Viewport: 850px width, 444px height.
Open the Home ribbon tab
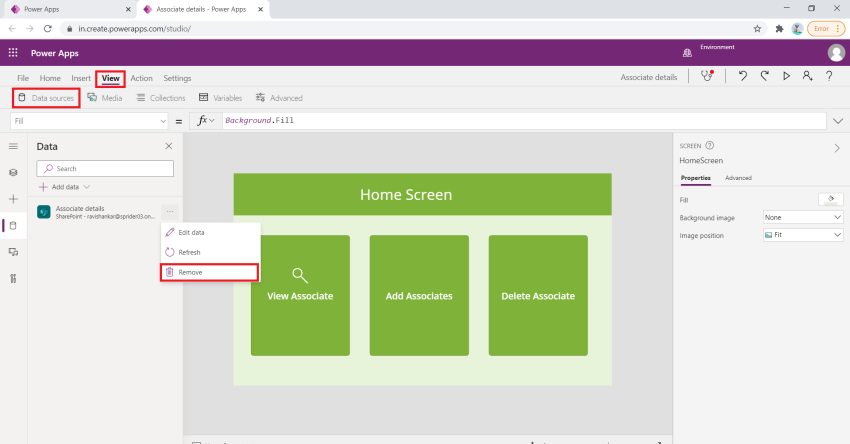tap(50, 78)
